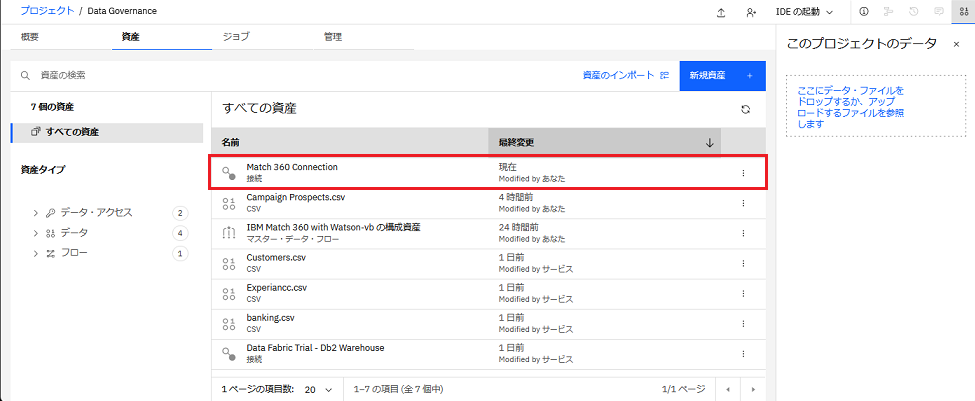Open banking.csv asset
The width and height of the screenshot is (975, 401).
(270, 318)
